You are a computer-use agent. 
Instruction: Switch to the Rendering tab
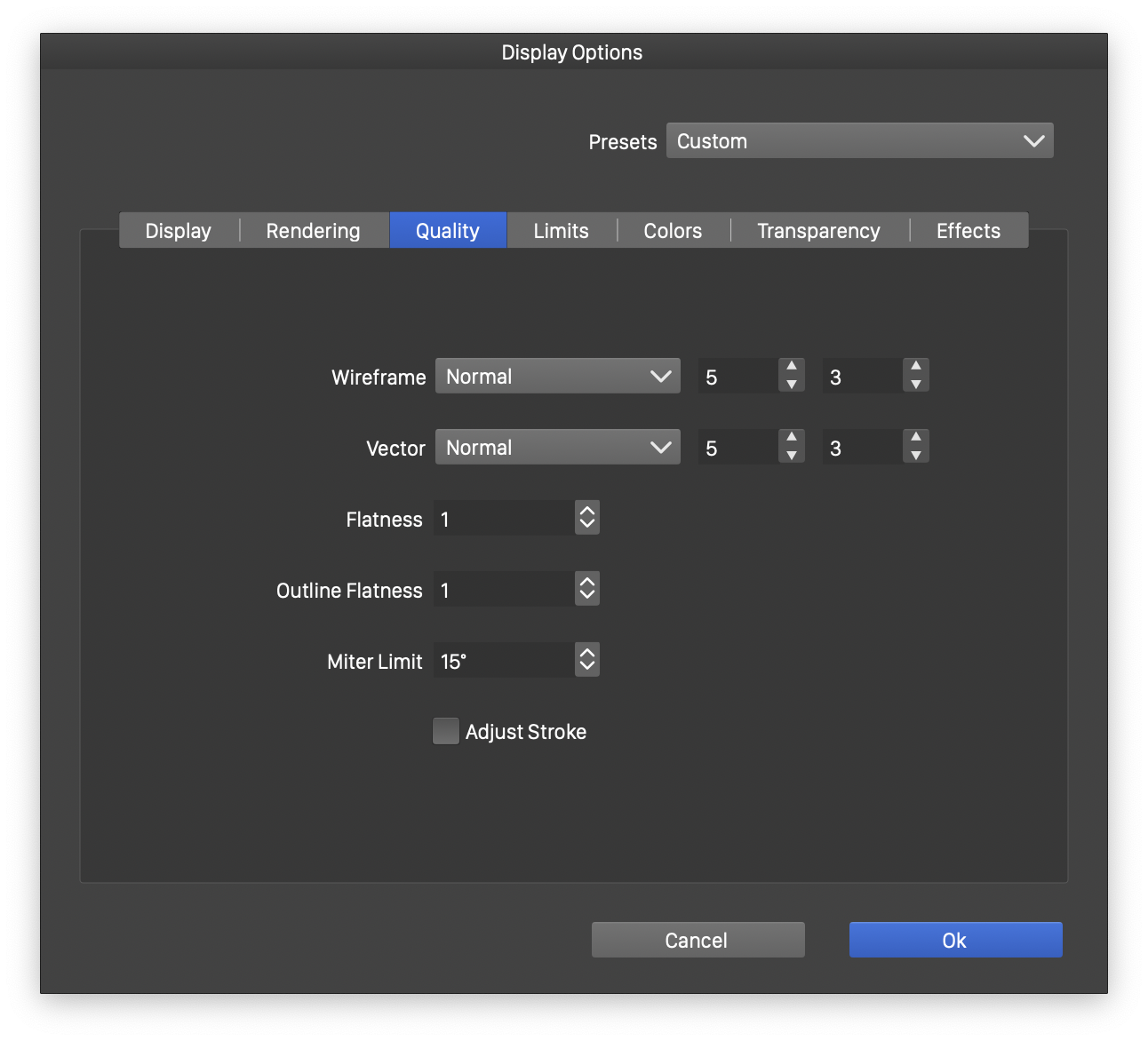(313, 231)
